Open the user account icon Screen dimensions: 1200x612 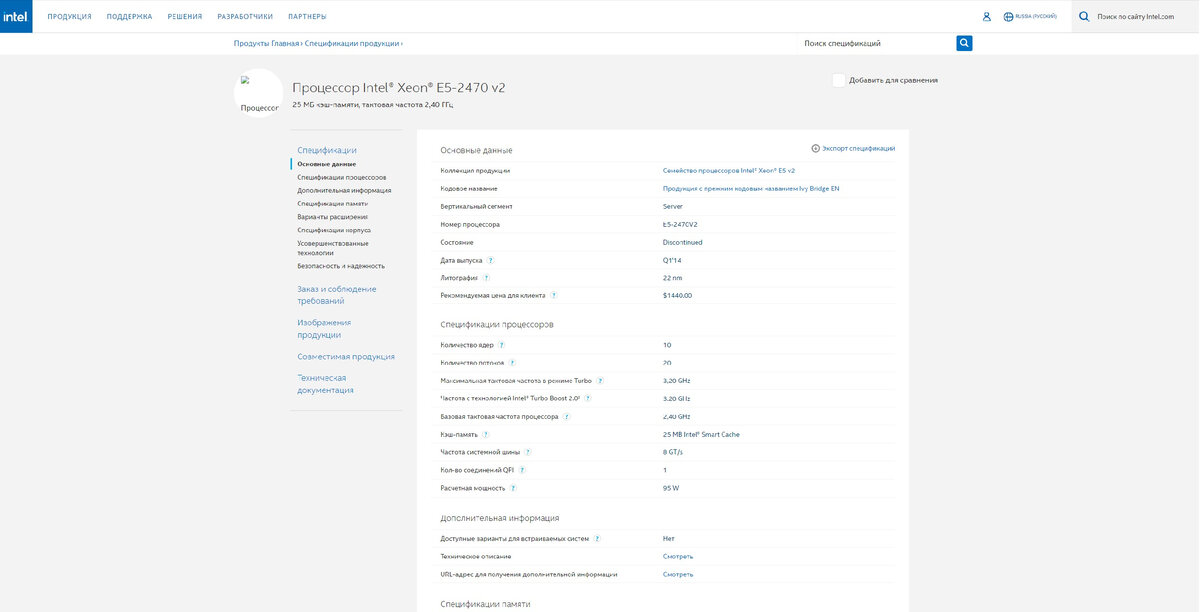click(x=986, y=16)
